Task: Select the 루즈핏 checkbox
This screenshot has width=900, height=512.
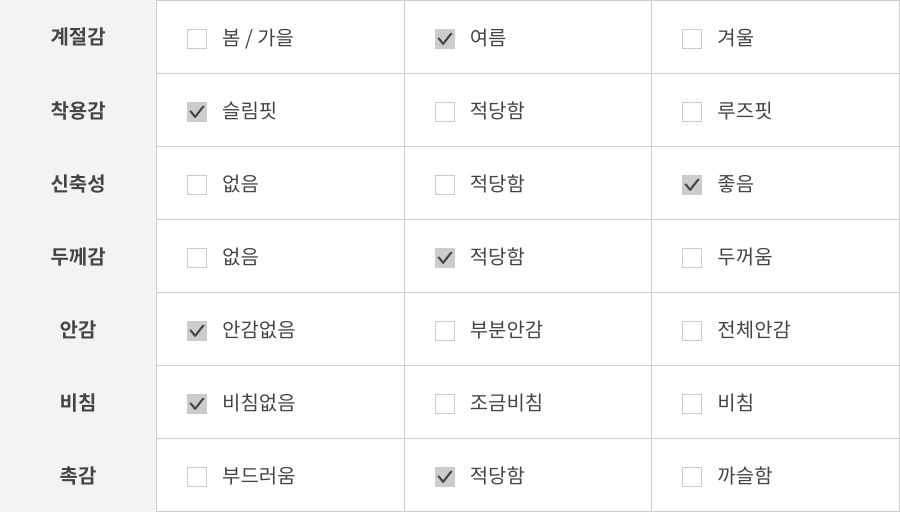Action: [692, 112]
